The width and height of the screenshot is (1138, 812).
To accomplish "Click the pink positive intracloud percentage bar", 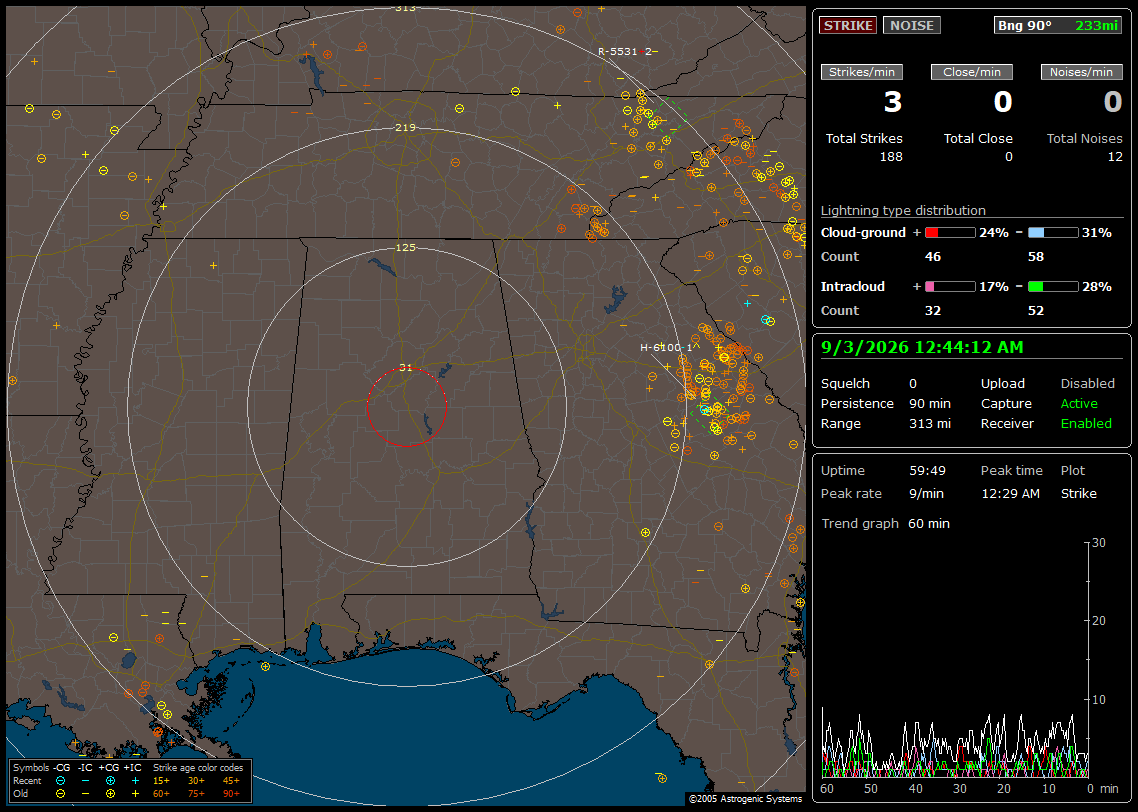I will click(950, 287).
